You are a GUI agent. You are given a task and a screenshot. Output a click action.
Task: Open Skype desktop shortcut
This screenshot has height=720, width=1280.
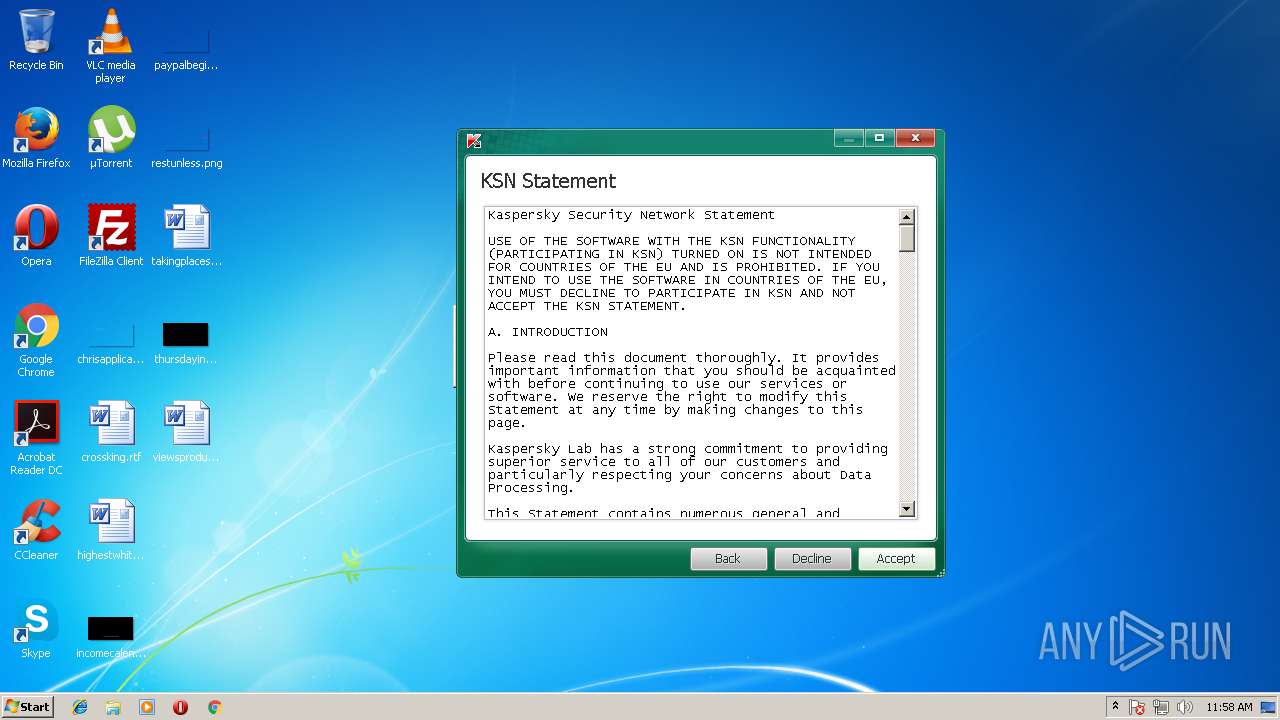[36, 628]
